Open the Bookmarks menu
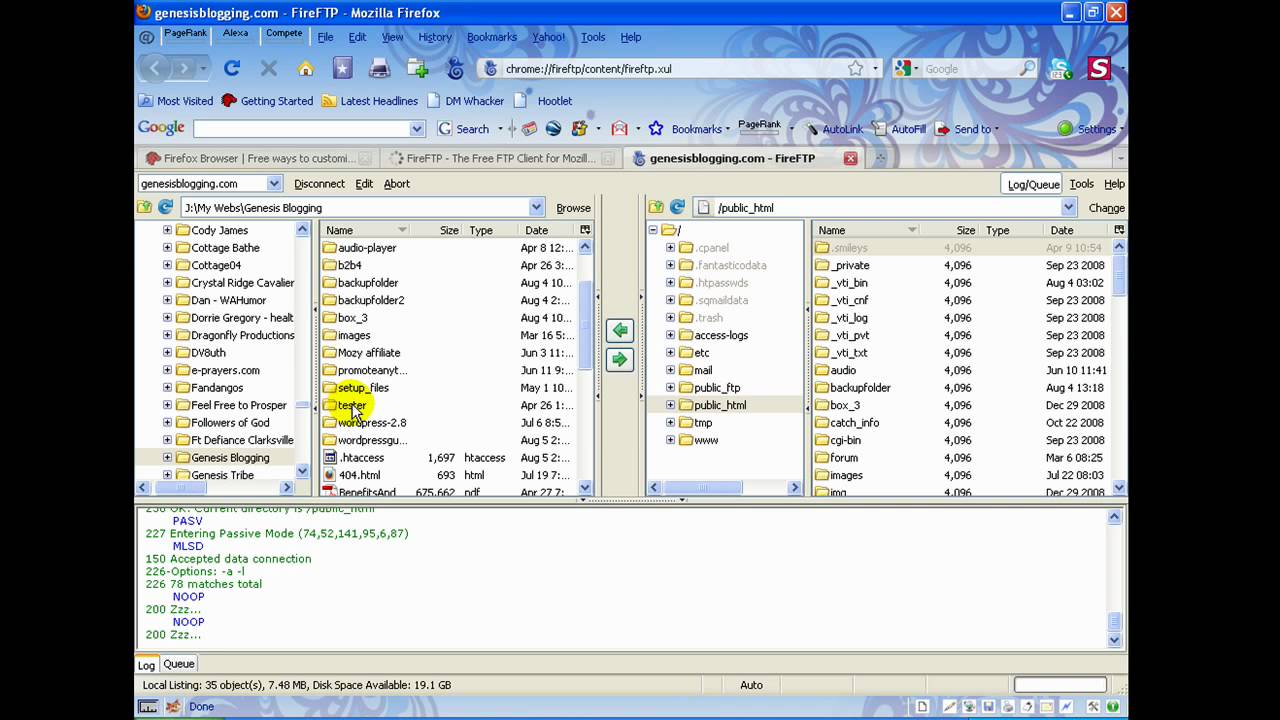 click(492, 37)
